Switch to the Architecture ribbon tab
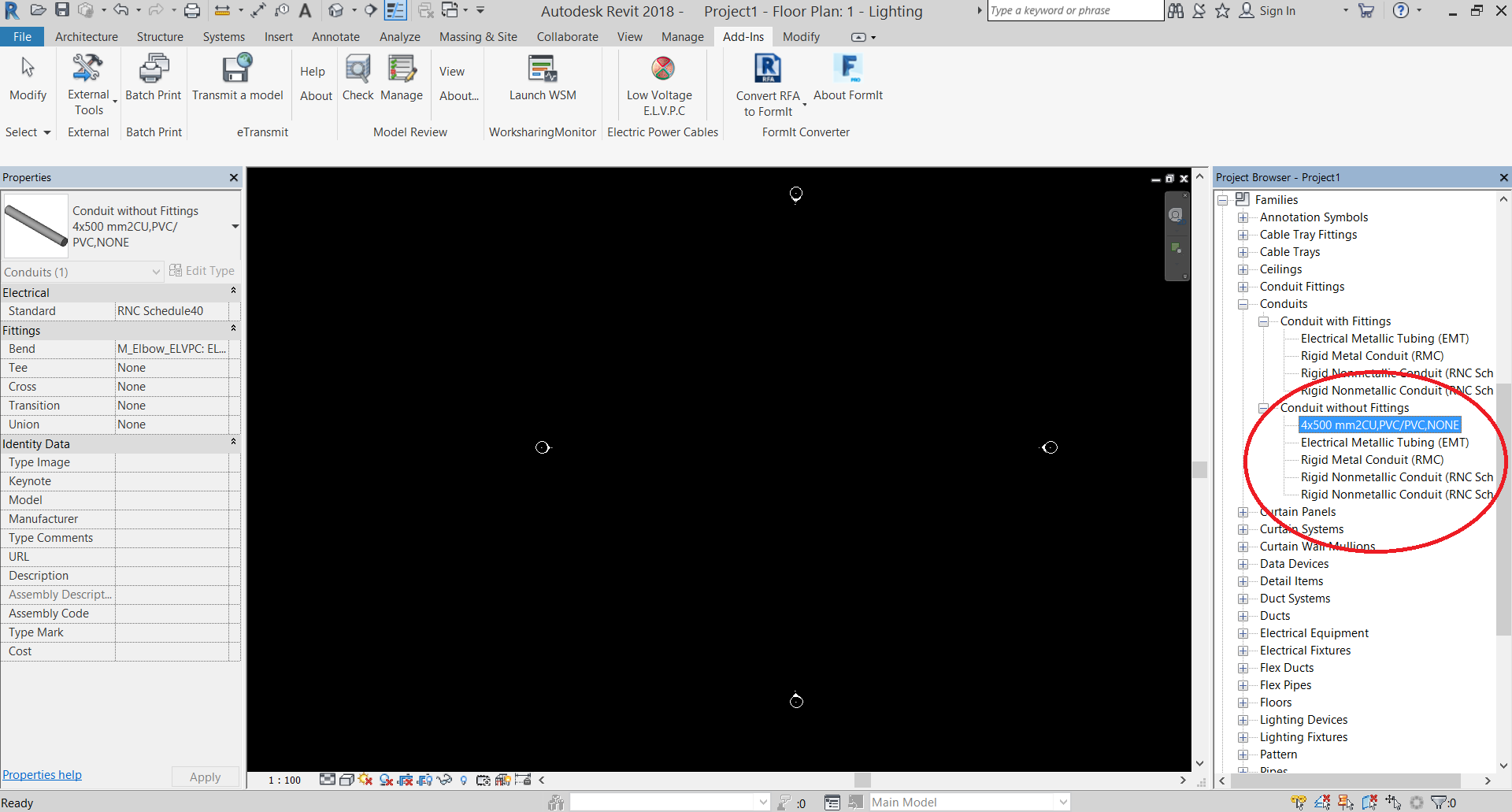This screenshot has height=812, width=1512. point(87,36)
